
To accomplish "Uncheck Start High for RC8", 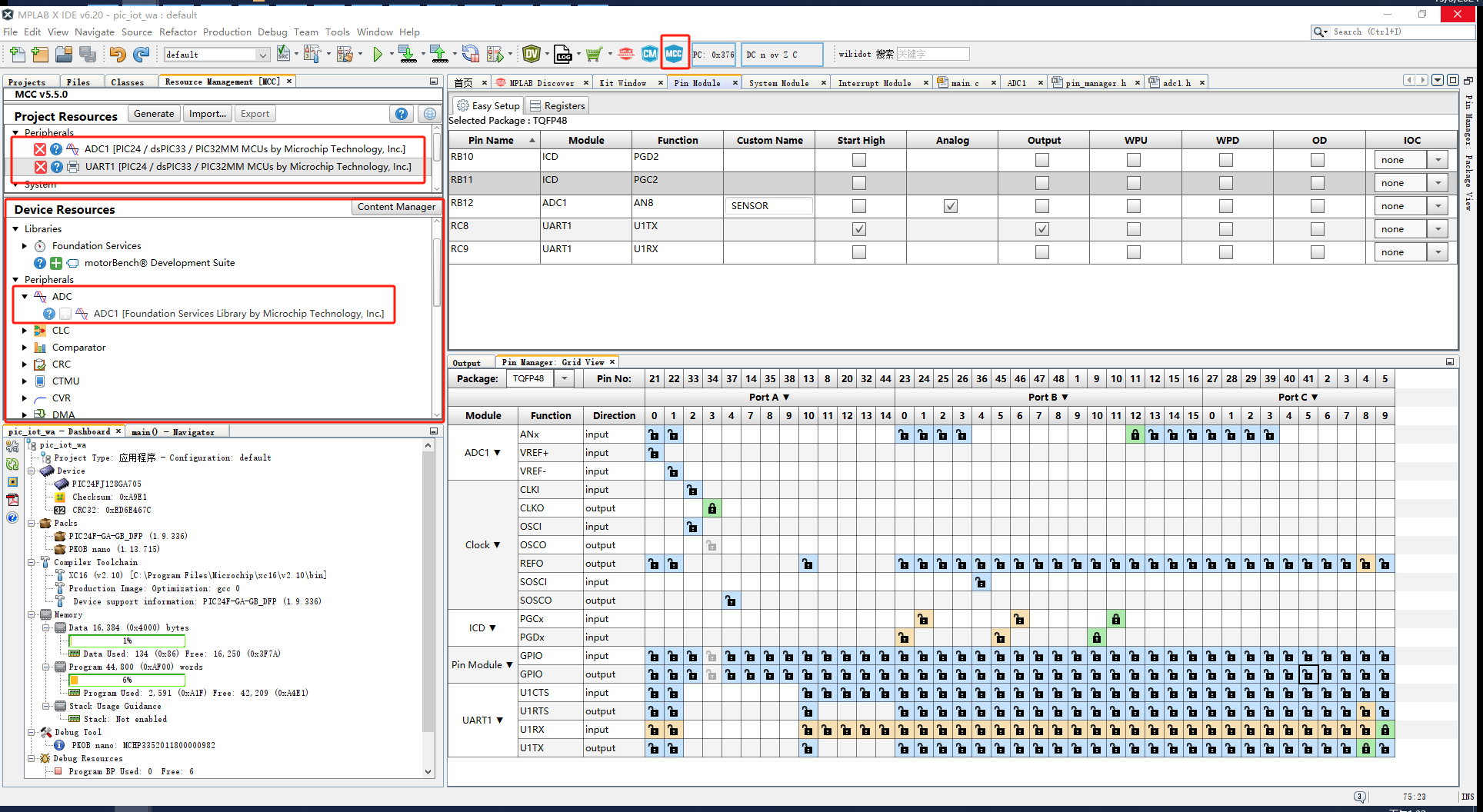I will [859, 229].
